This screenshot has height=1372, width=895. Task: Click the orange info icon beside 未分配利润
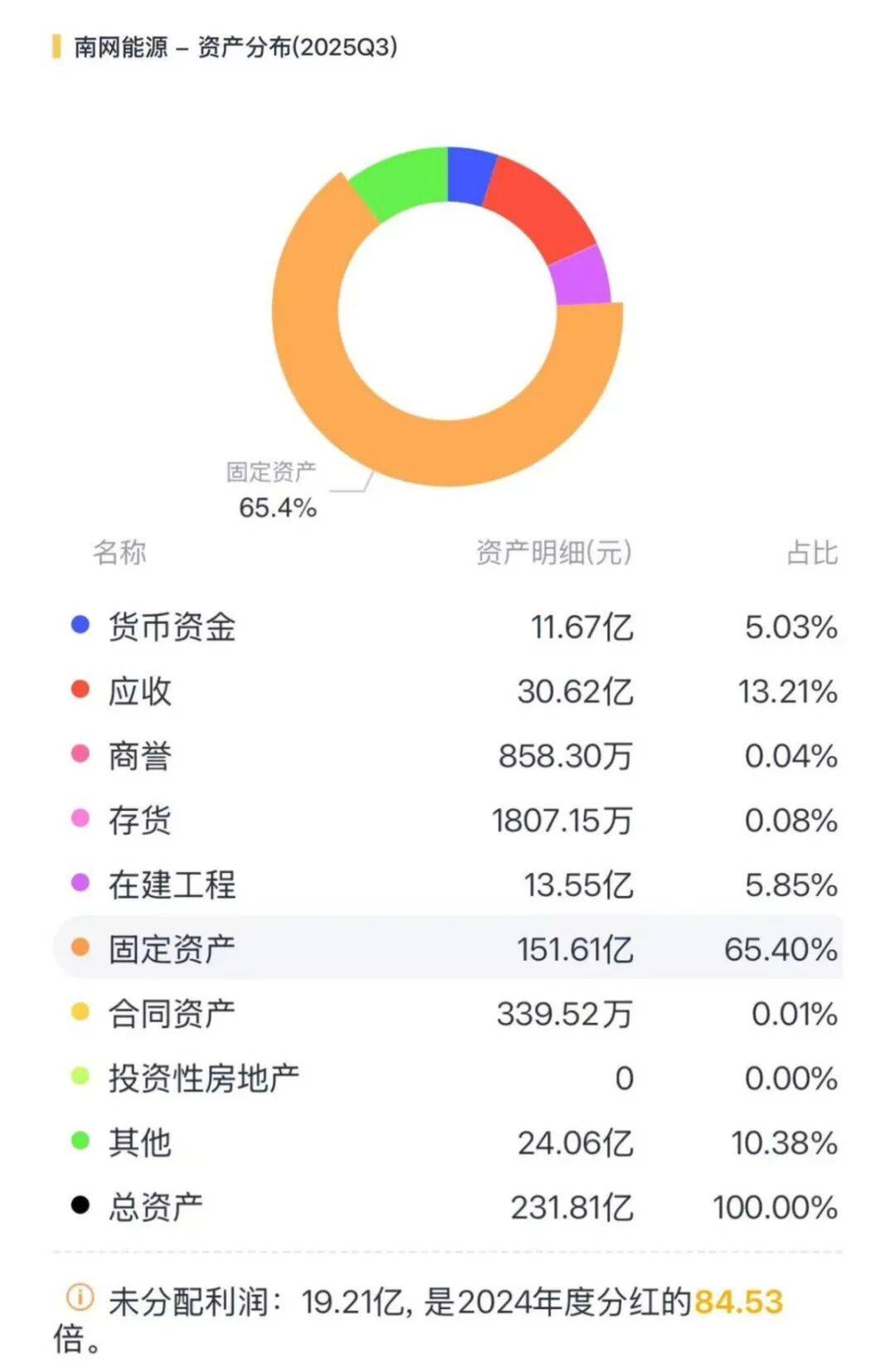point(80,1297)
